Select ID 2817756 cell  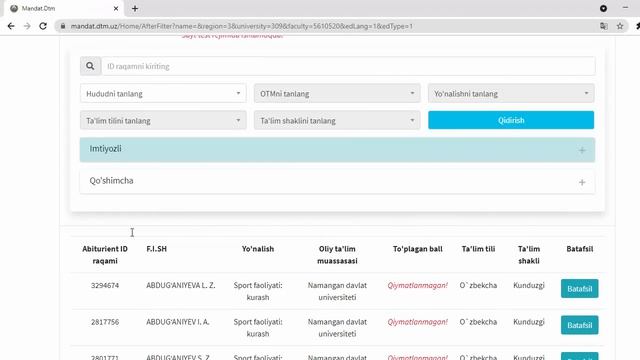(x=105, y=322)
